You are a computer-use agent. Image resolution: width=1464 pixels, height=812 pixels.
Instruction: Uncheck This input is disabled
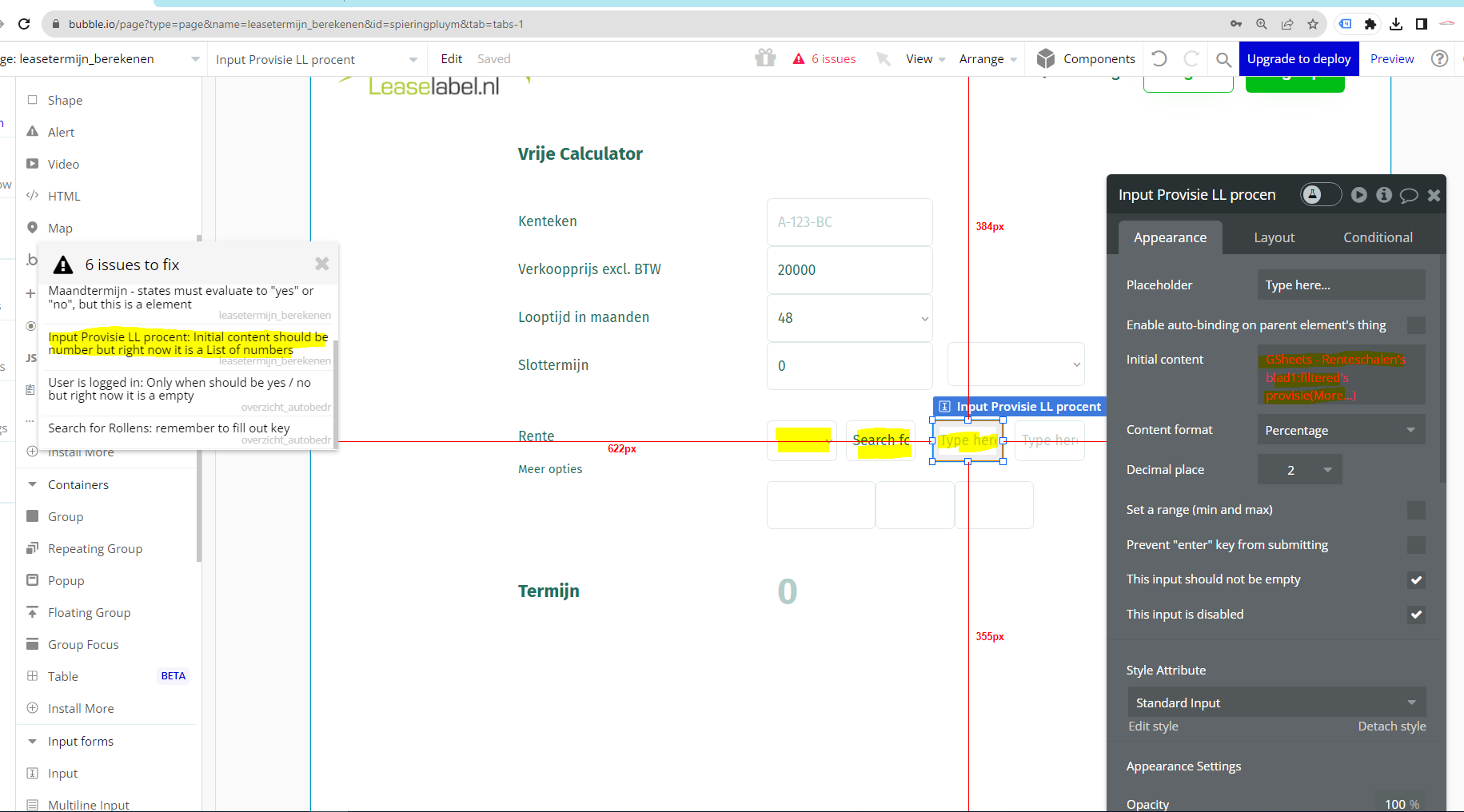tap(1416, 615)
